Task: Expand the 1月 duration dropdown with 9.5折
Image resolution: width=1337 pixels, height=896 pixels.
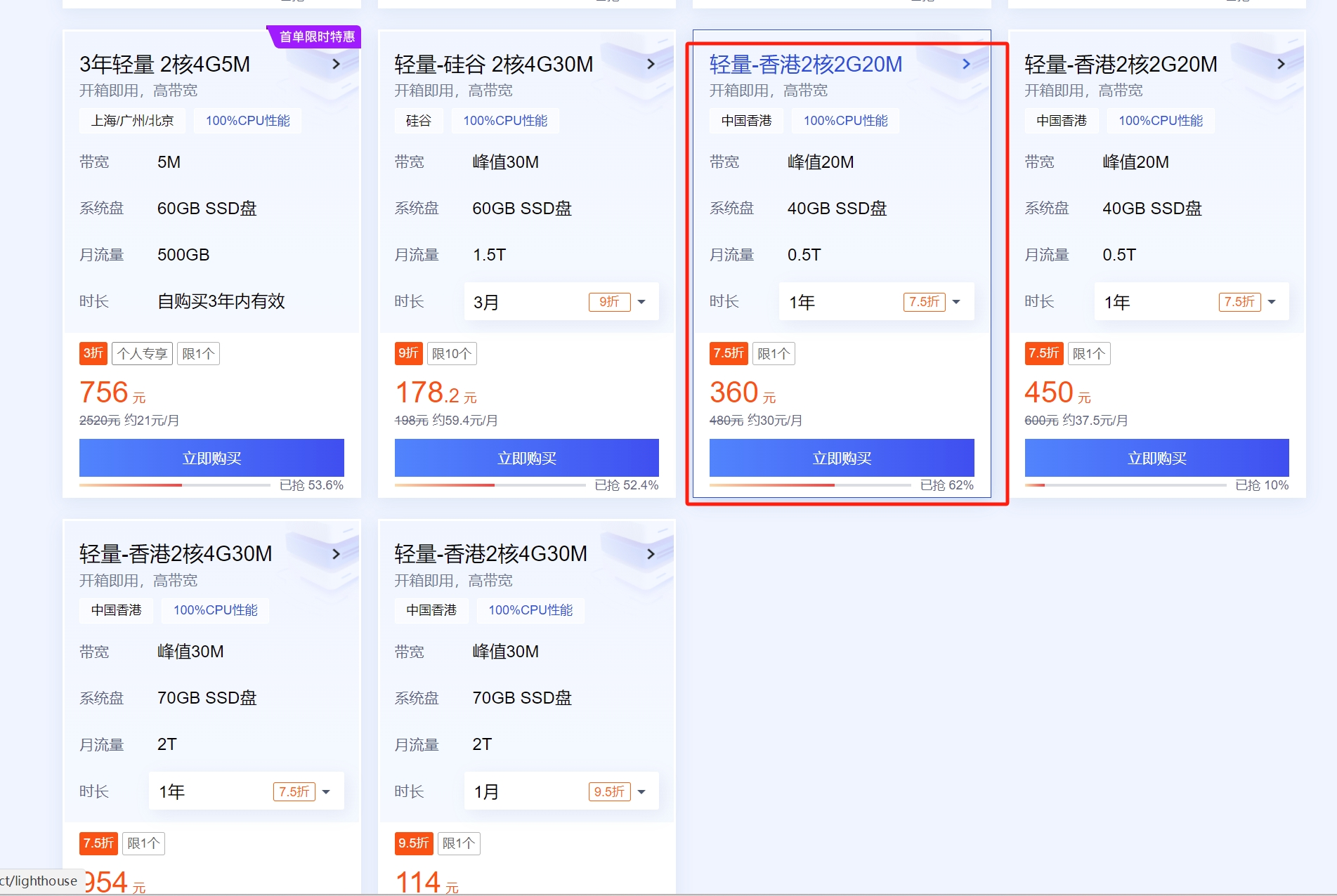Action: pyautogui.click(x=561, y=792)
